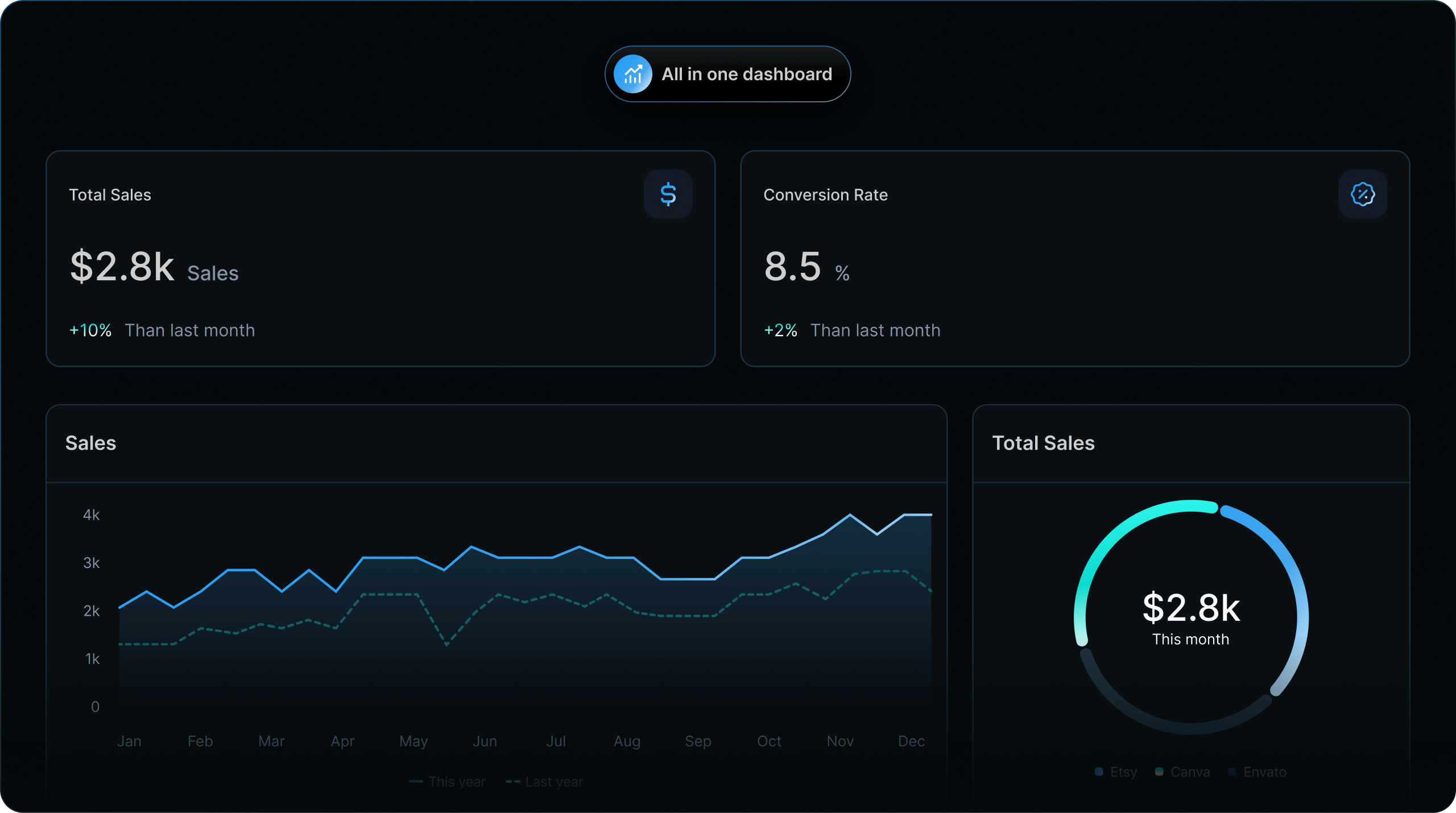This screenshot has height=813, width=1456.
Task: Click the dollar sign icon in Total Sales card
Action: click(x=668, y=194)
